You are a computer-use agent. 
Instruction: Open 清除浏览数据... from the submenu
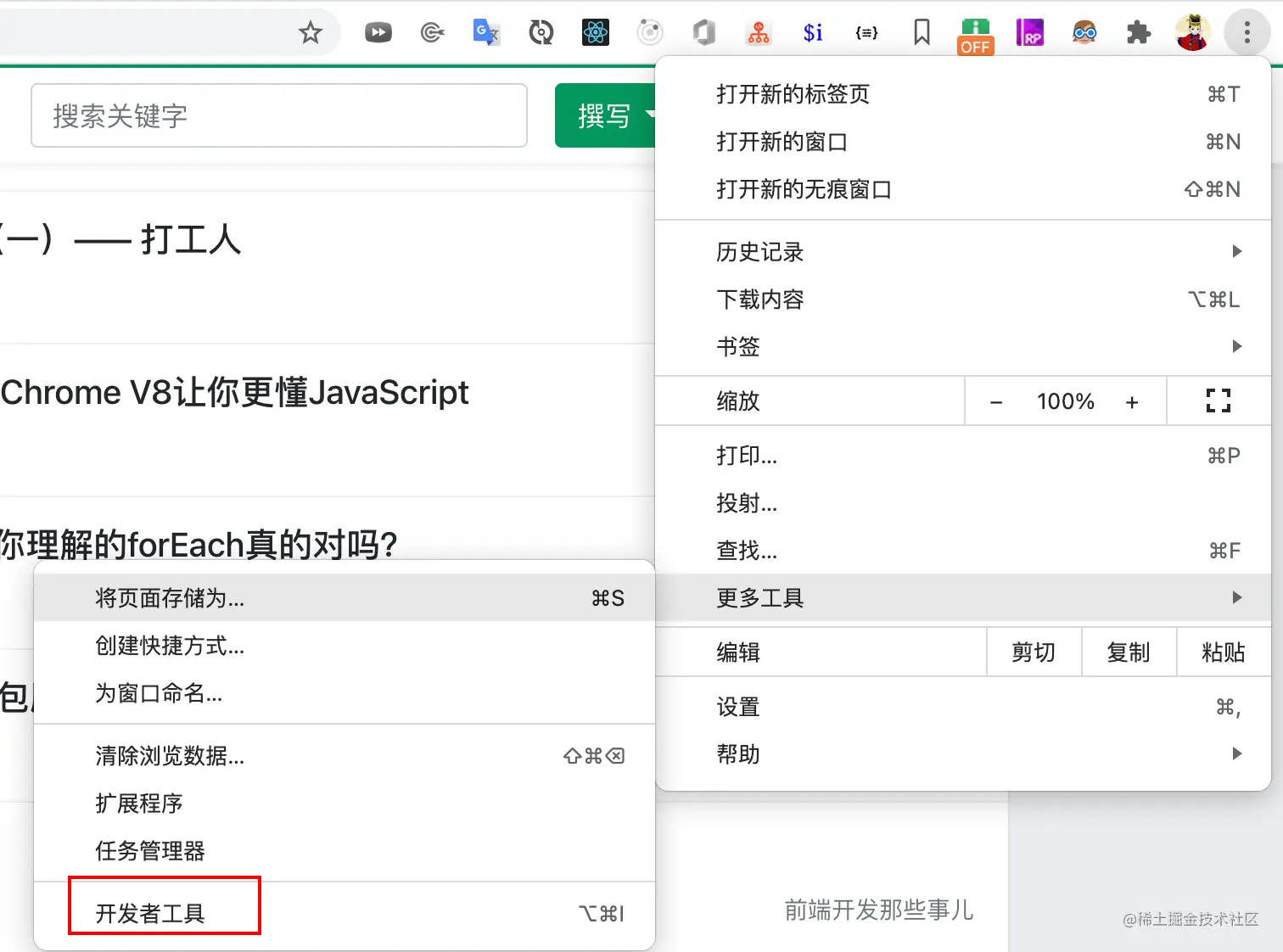click(x=345, y=756)
